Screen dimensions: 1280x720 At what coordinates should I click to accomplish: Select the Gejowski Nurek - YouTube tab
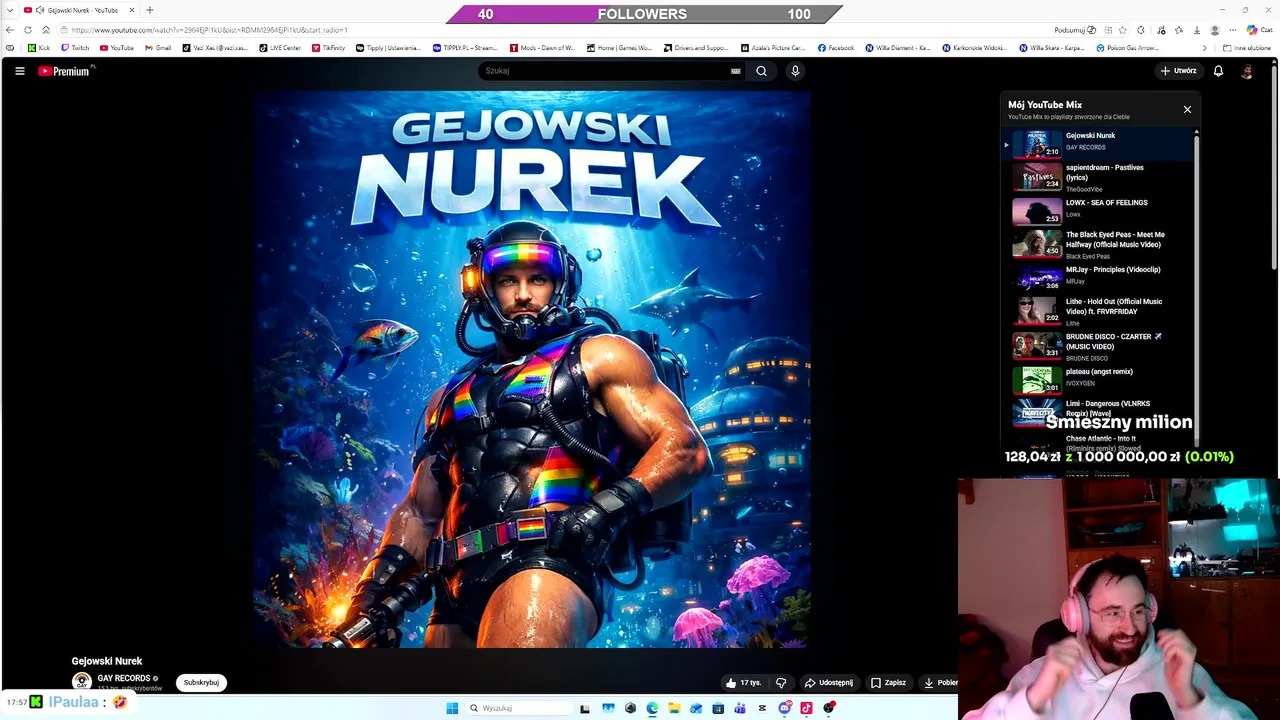[x=78, y=10]
